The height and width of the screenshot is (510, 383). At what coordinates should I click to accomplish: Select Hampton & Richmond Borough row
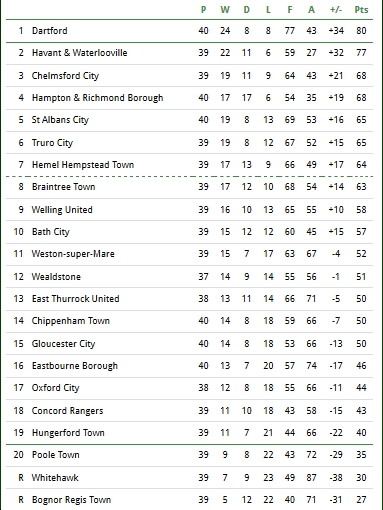(x=189, y=98)
